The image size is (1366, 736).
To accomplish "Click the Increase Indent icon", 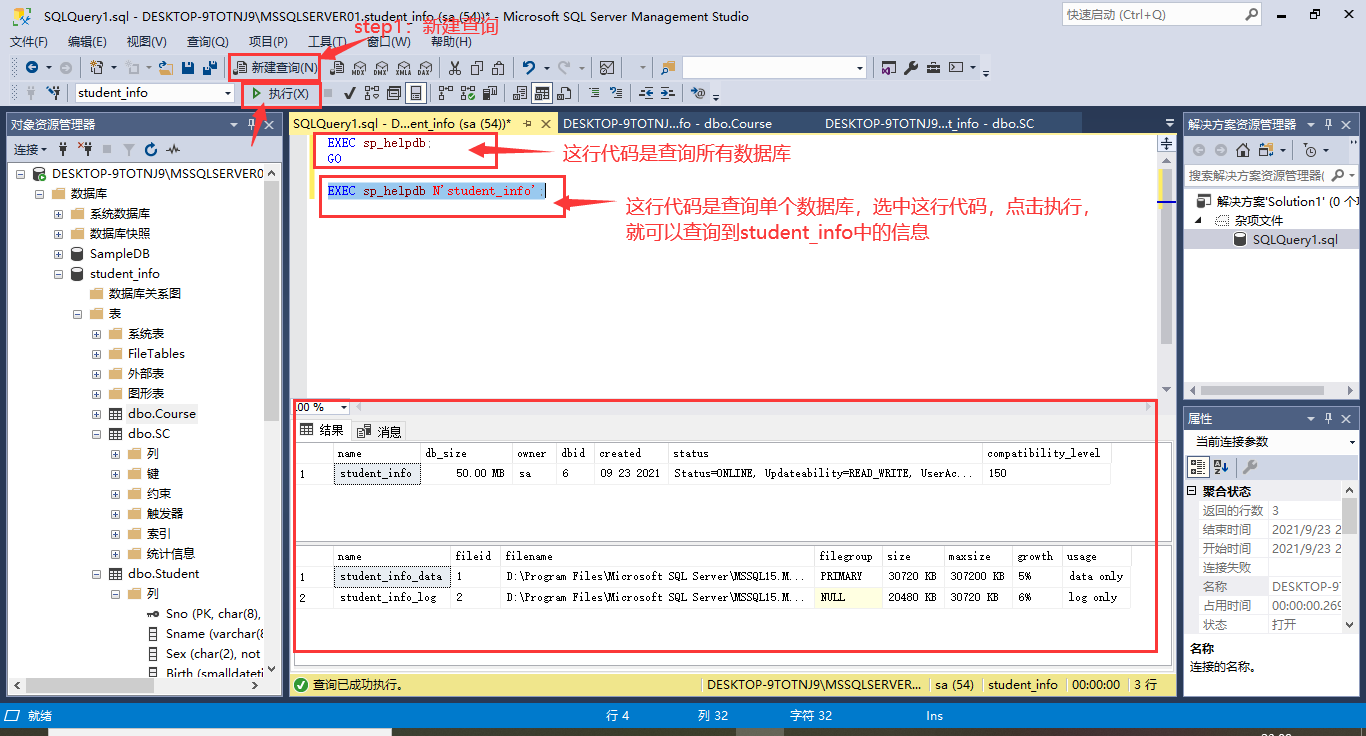I will click(668, 93).
